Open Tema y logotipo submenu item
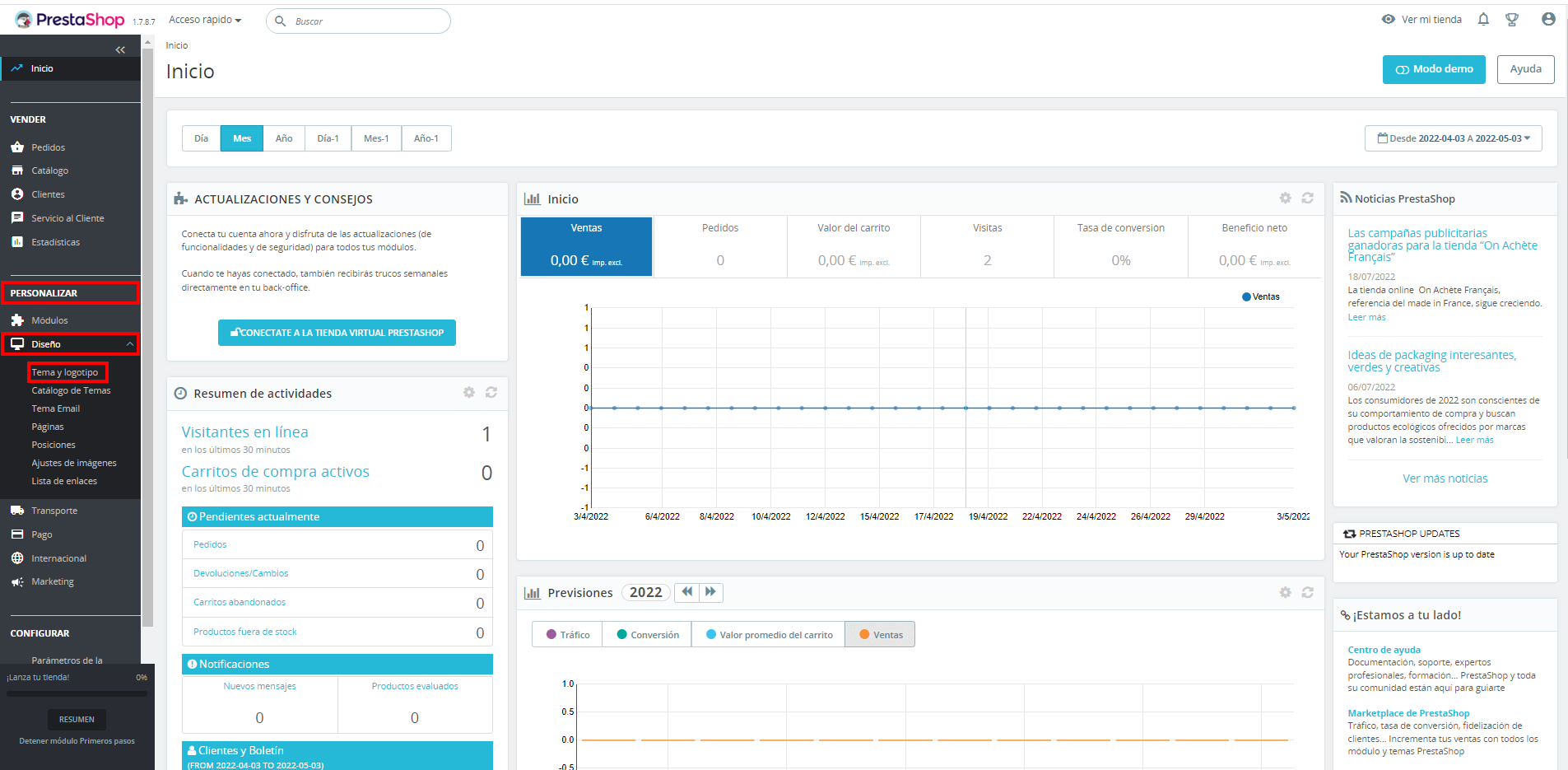 (65, 372)
